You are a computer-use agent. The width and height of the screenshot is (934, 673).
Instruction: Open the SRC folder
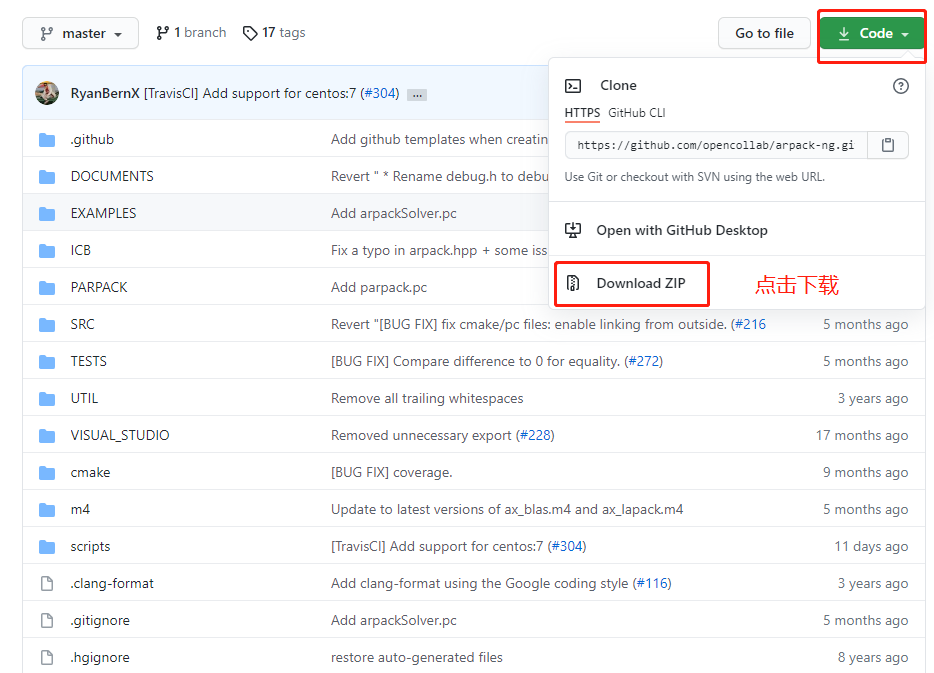82,324
